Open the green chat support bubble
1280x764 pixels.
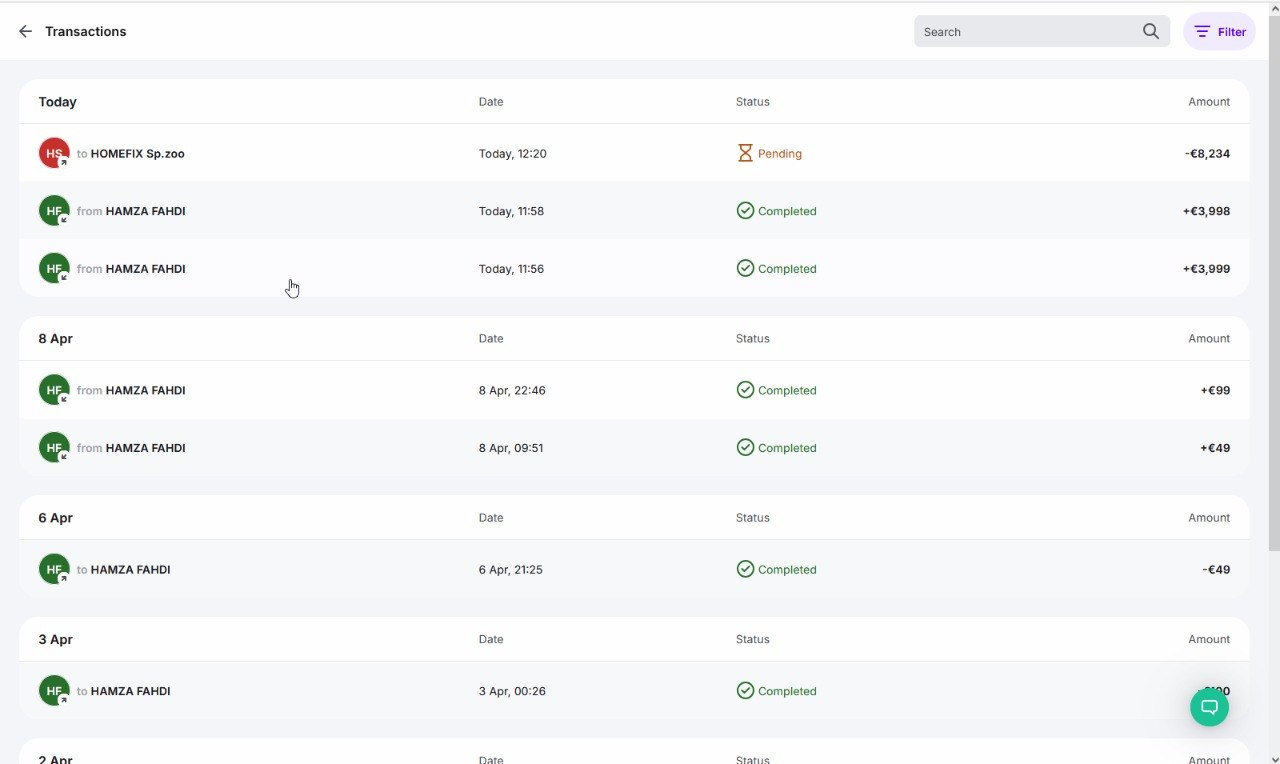[1209, 707]
